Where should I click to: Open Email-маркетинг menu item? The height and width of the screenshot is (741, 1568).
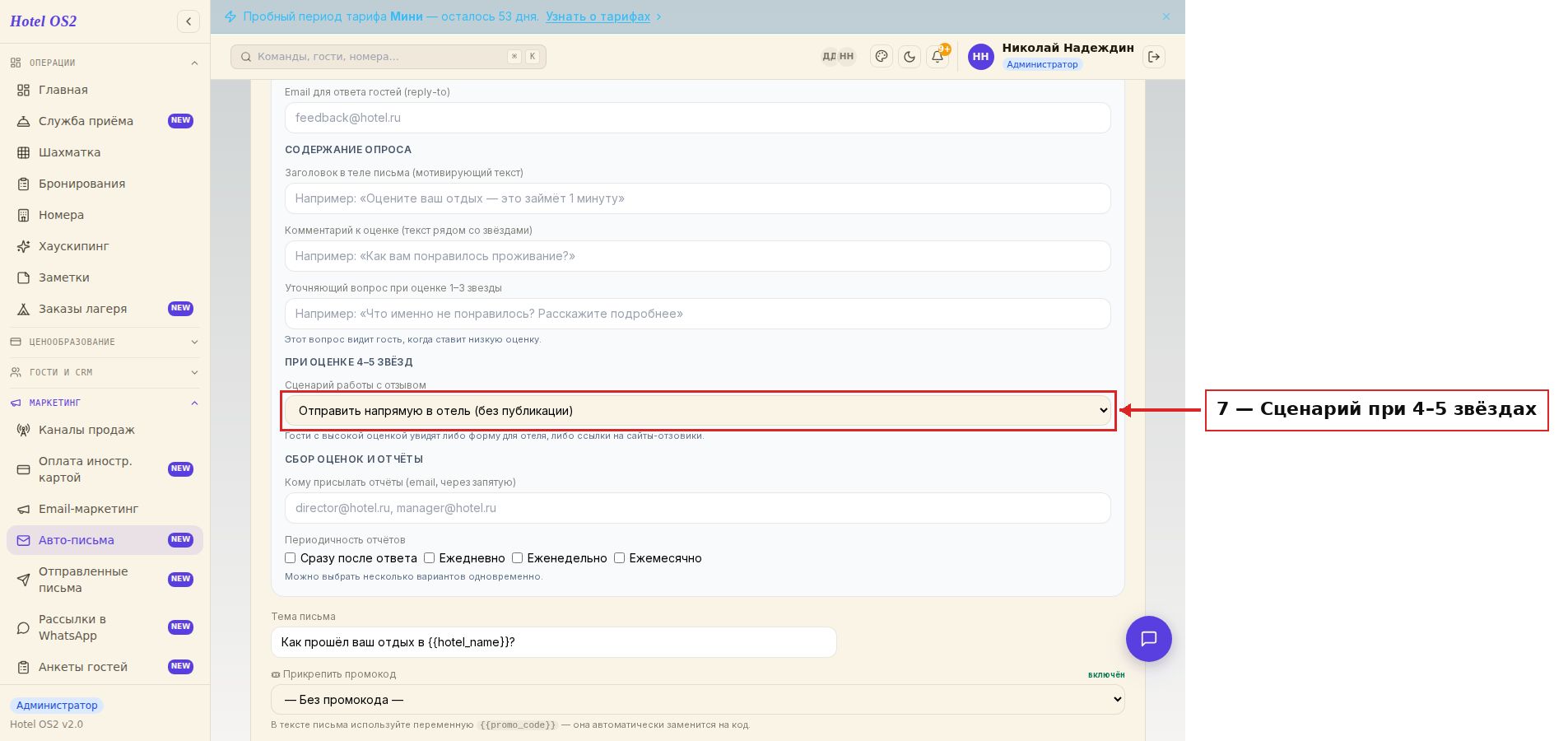[105, 509]
